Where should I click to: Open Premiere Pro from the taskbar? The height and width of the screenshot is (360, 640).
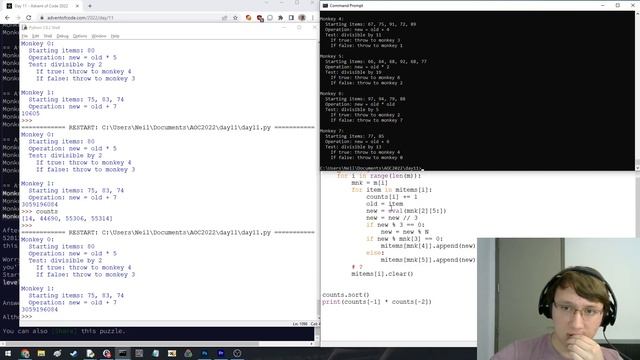tap(221, 353)
